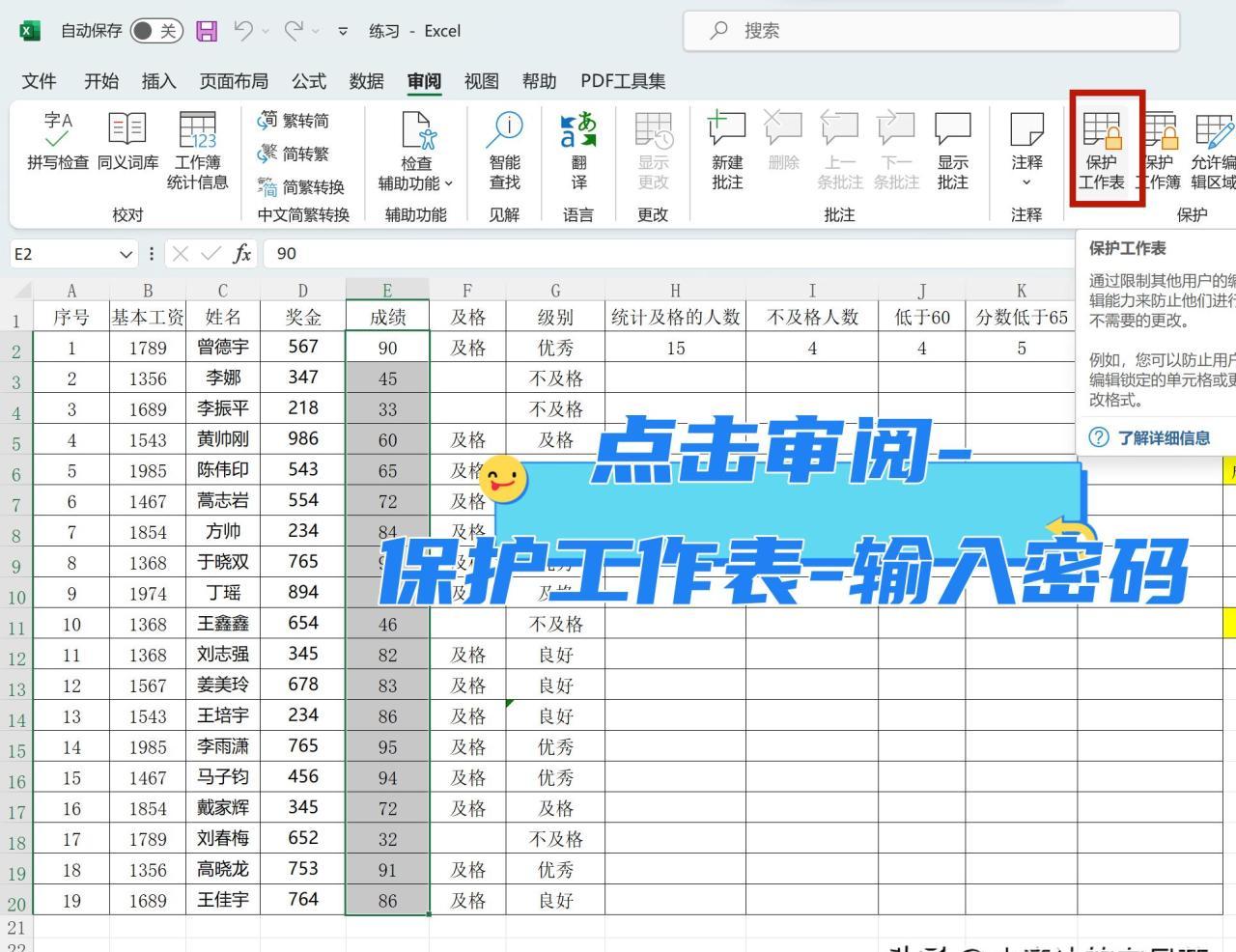
Task: Click cell with name 王佳宇
Action: click(223, 900)
